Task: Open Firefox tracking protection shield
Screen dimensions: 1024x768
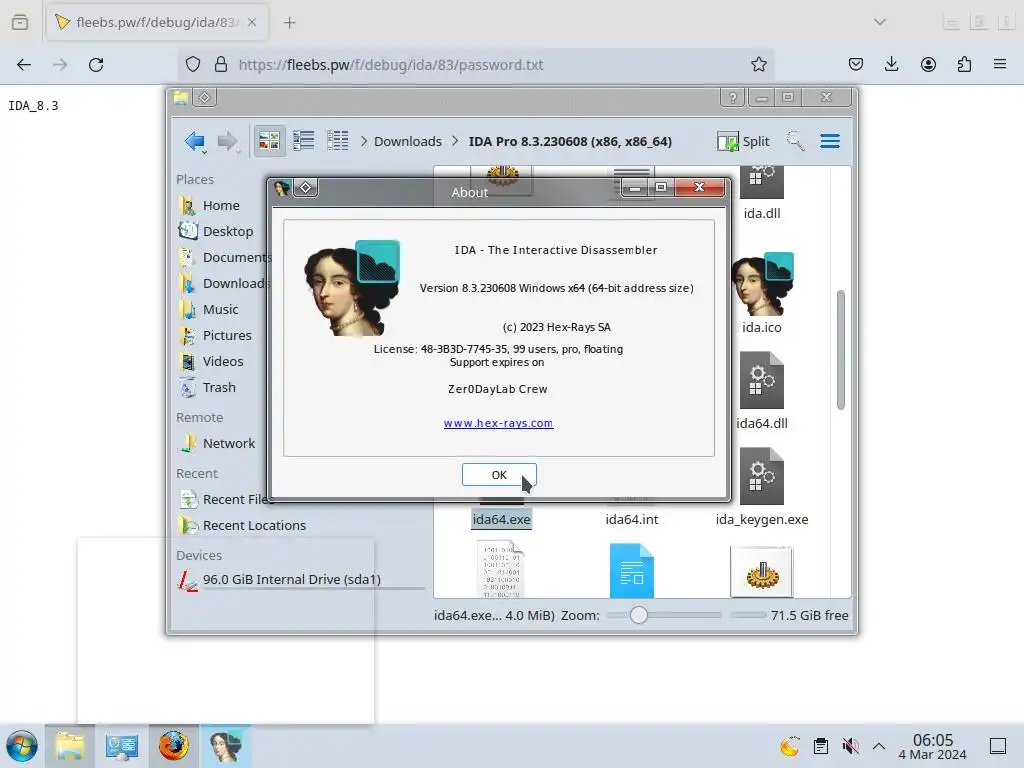Action: [x=193, y=65]
